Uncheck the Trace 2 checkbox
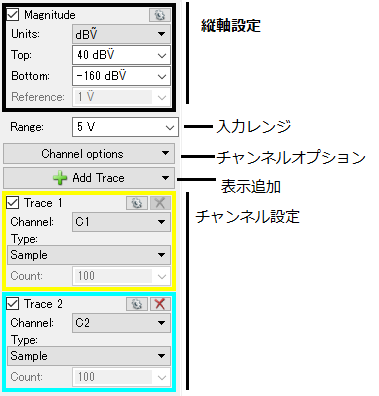 pyautogui.click(x=13, y=304)
